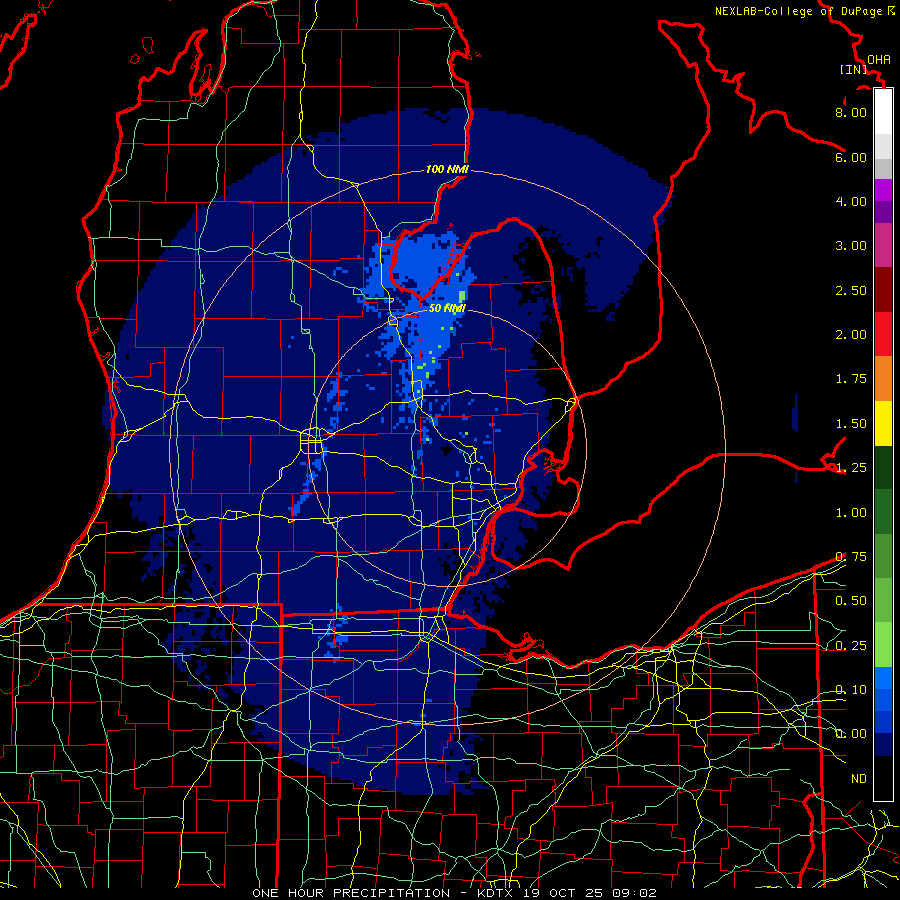Click the OHA product label

pyautogui.click(x=878, y=59)
